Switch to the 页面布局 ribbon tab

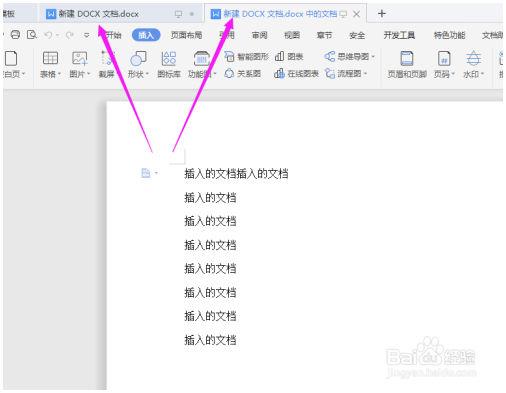click(x=186, y=35)
